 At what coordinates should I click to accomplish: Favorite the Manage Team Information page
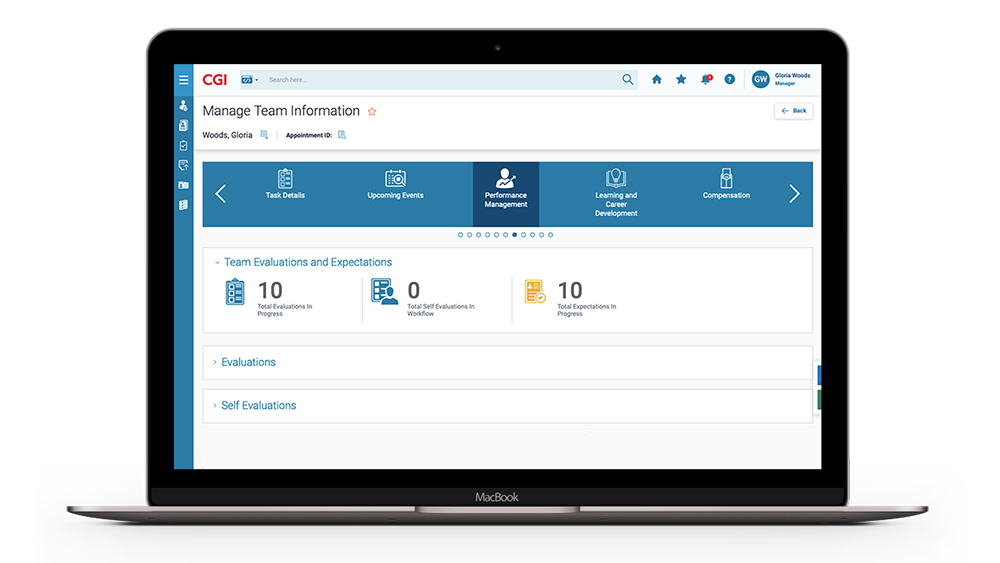click(x=373, y=112)
